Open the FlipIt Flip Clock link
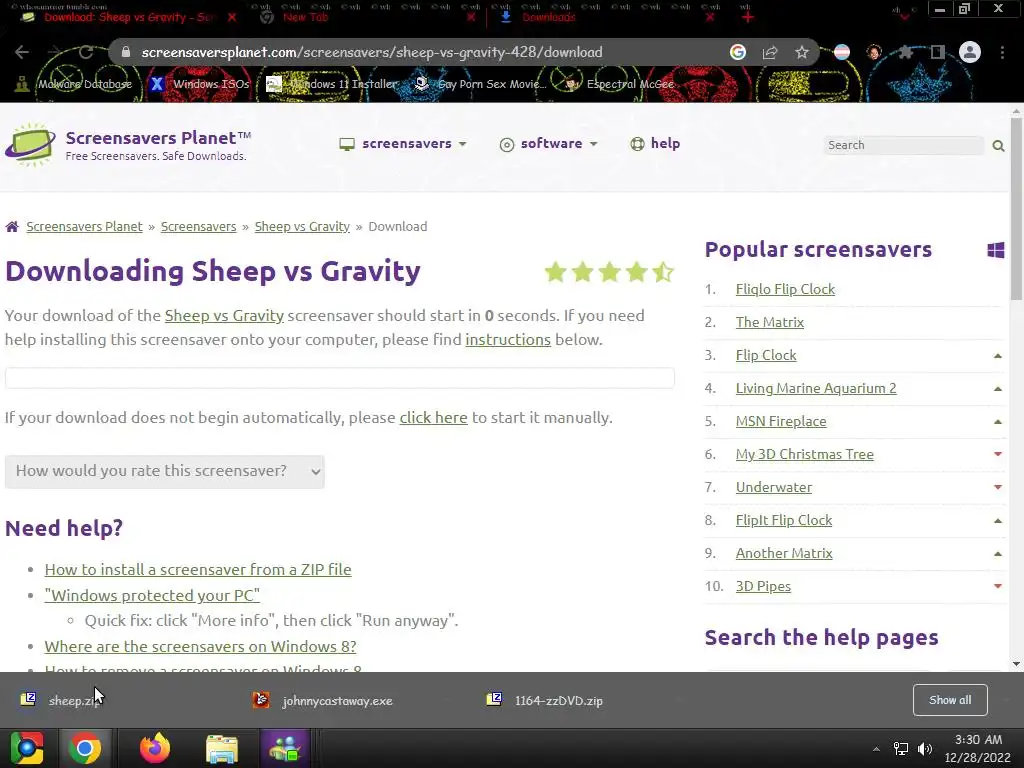The width and height of the screenshot is (1024, 768). click(x=784, y=520)
